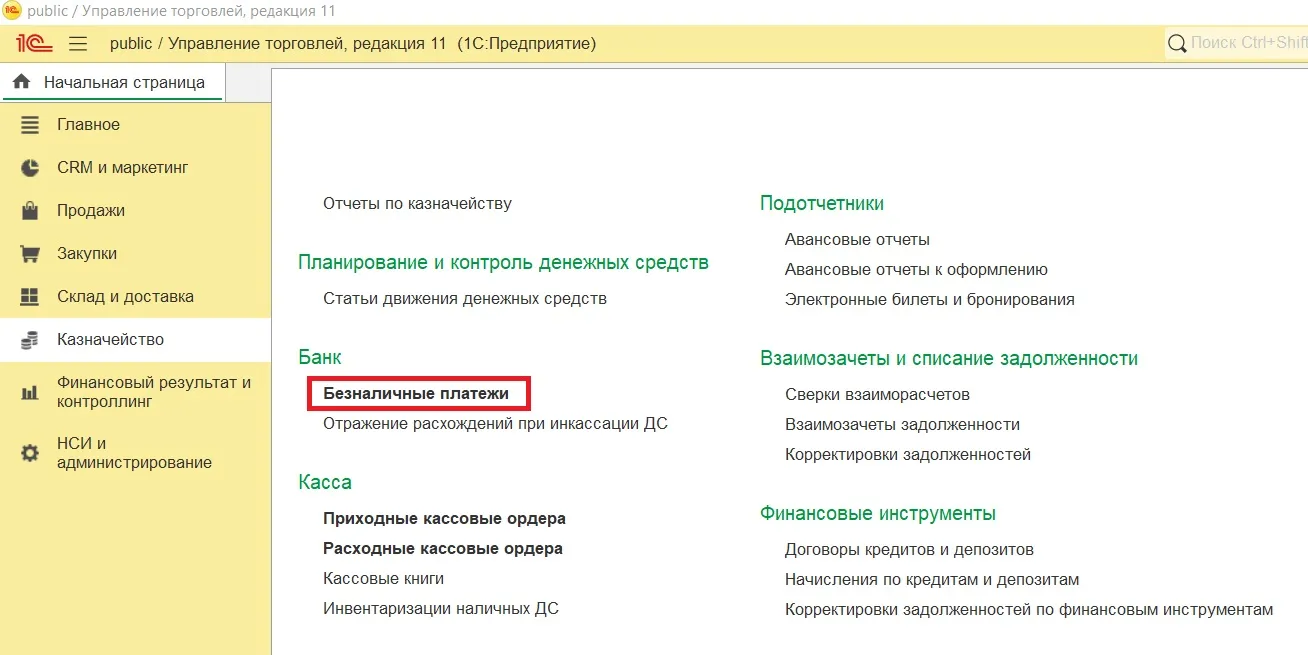Click the Продажи shopping bag icon

[x=30, y=211]
